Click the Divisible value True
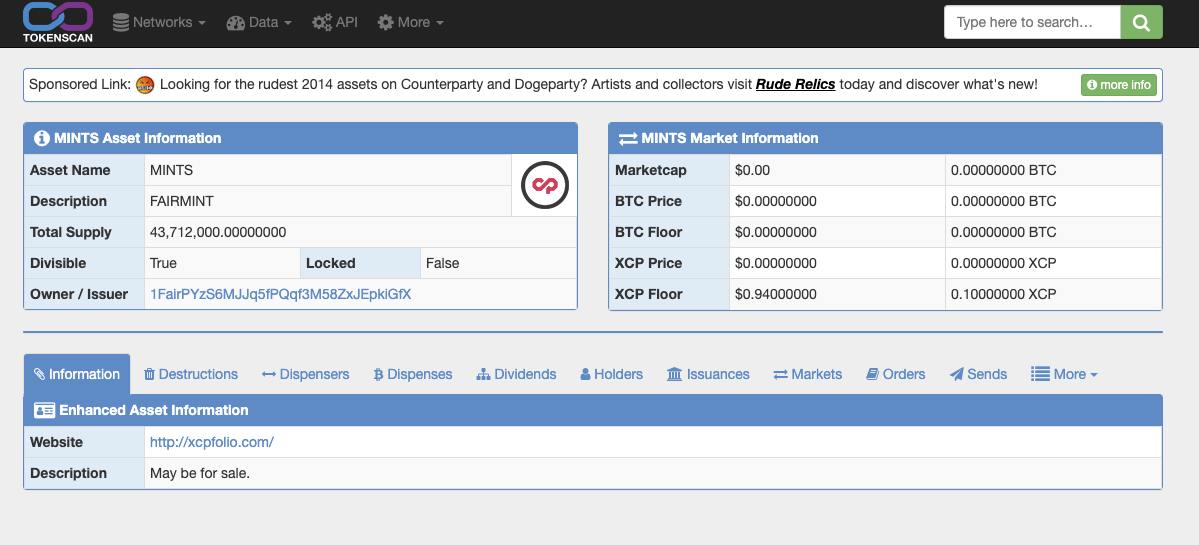Screen dimensions: 1199x545 (163, 263)
